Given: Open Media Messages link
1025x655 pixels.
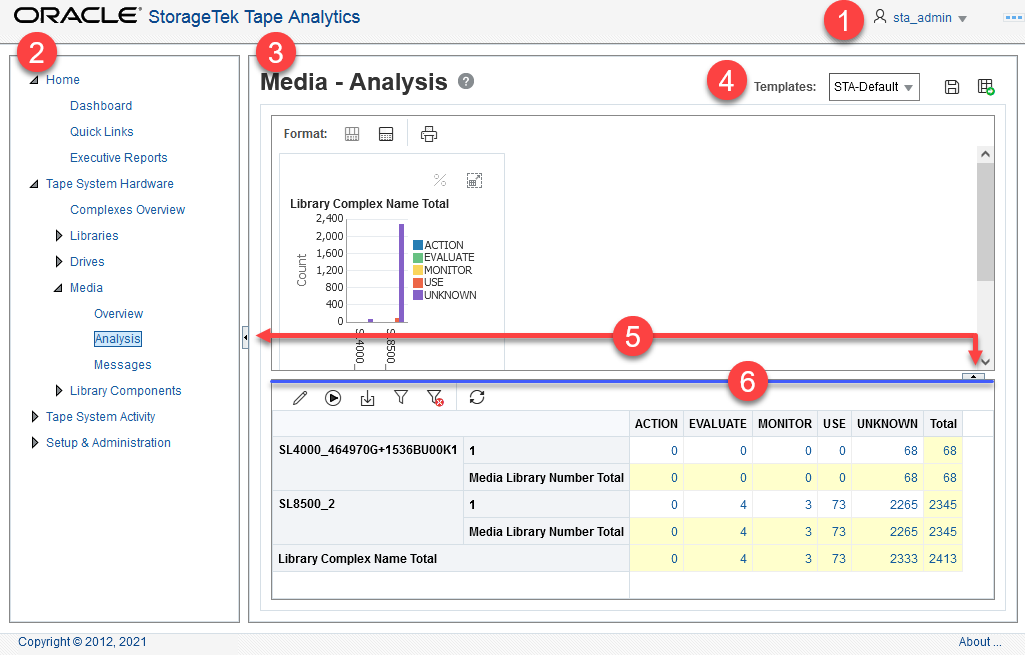Looking at the screenshot, I should (x=122, y=365).
